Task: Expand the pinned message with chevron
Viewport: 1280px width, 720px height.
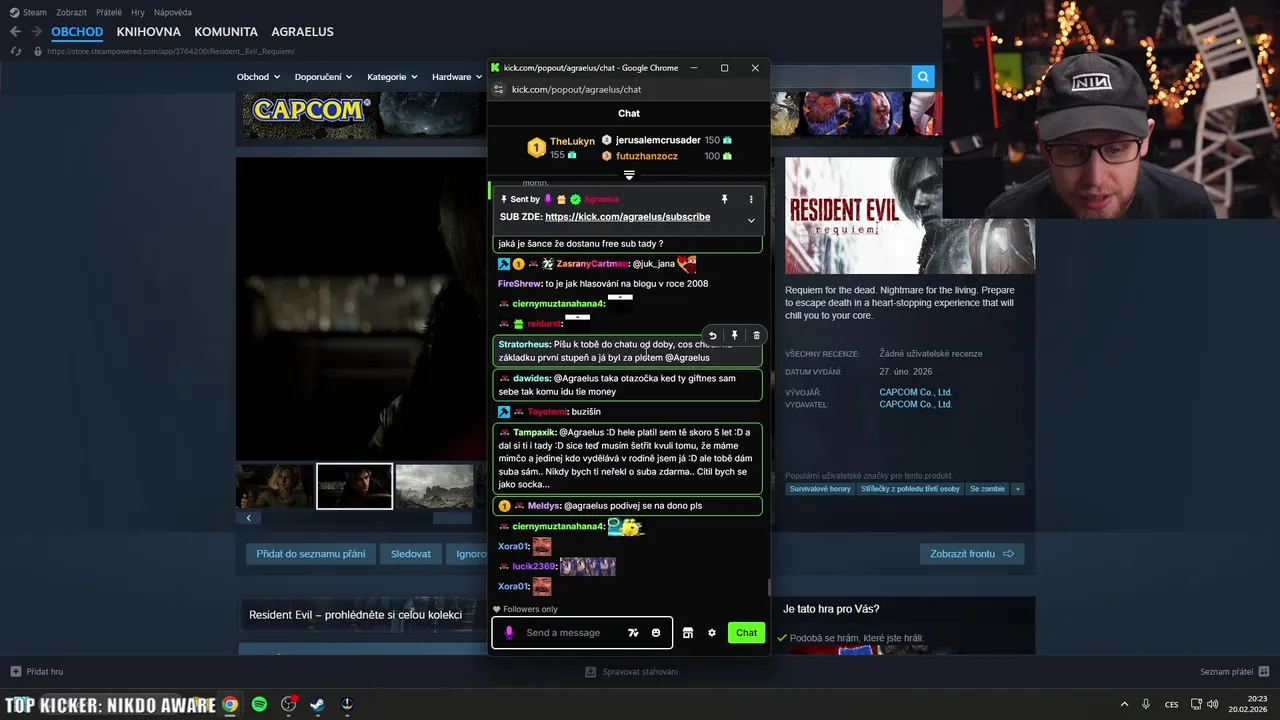Action: pyautogui.click(x=751, y=220)
